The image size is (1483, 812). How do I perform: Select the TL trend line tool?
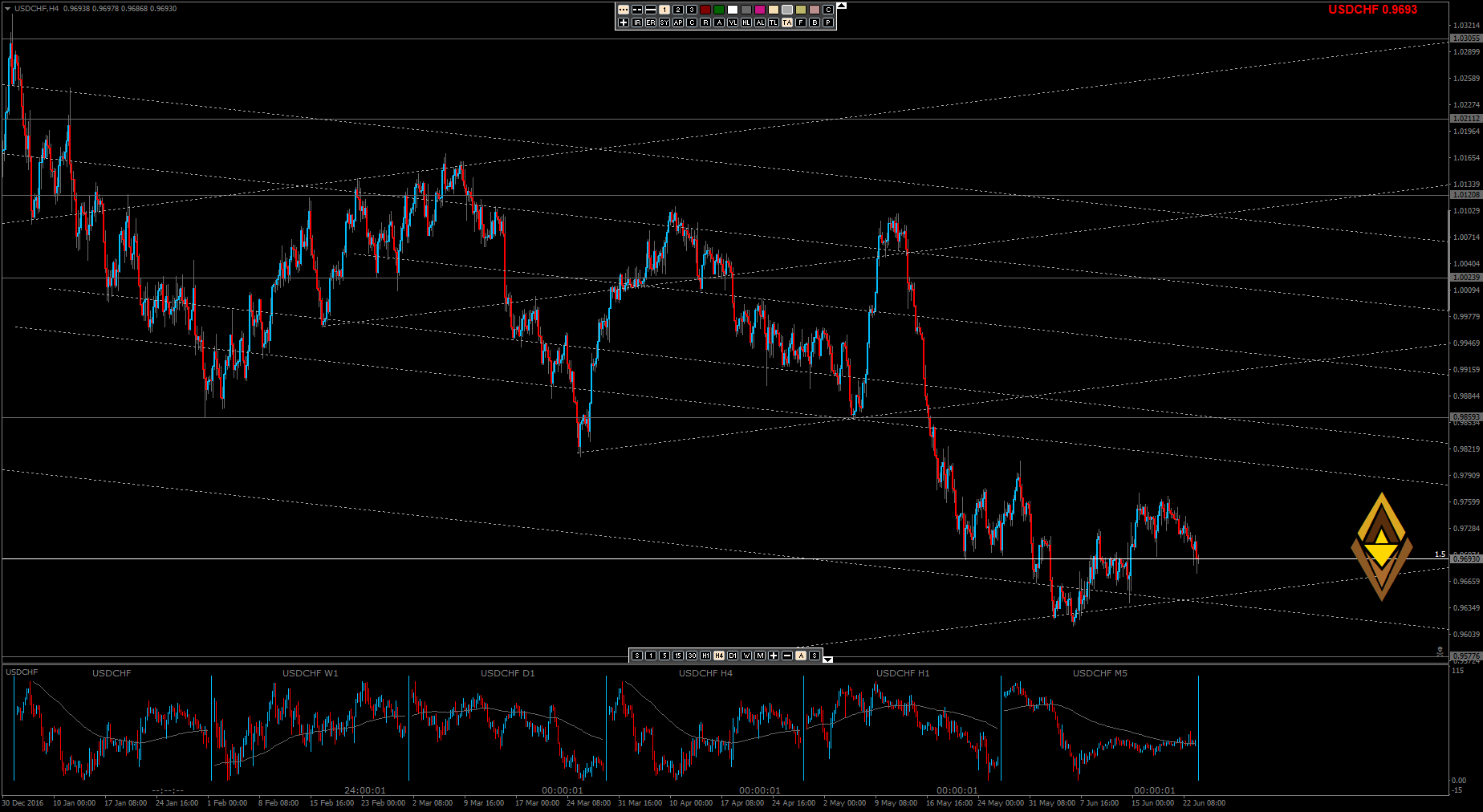click(774, 22)
